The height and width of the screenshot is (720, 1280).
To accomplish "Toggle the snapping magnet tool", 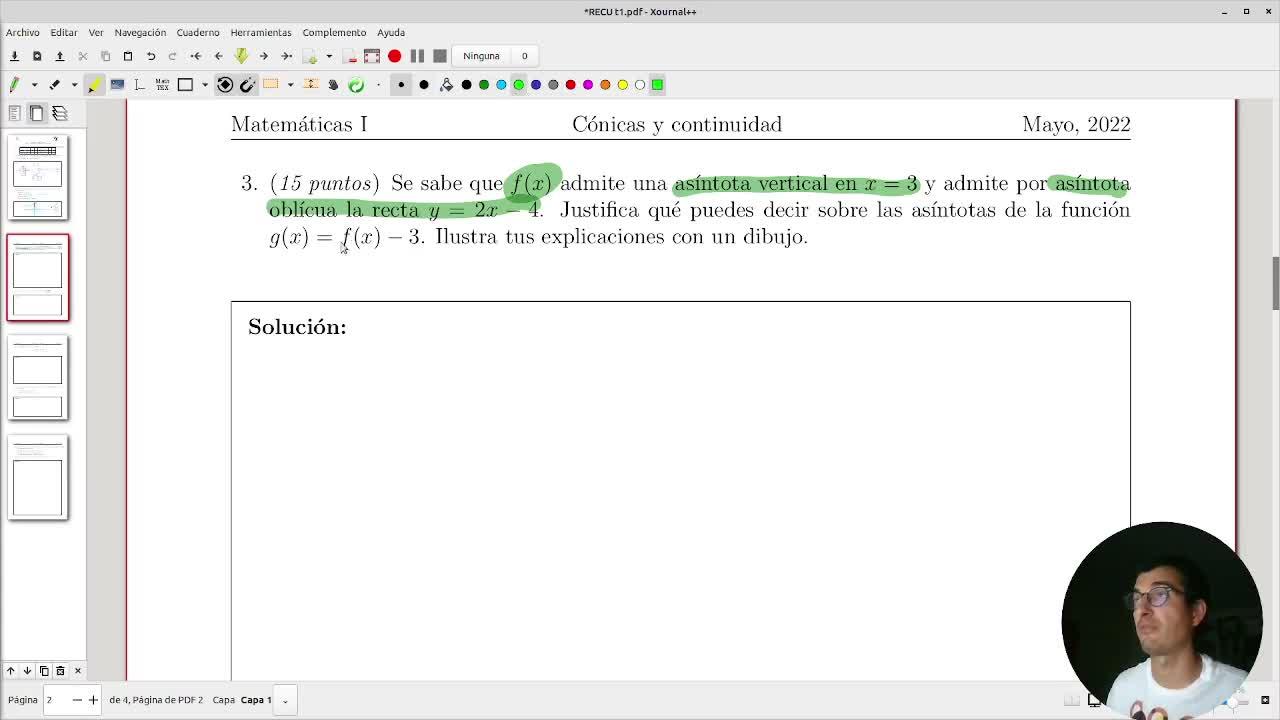I will click(248, 85).
